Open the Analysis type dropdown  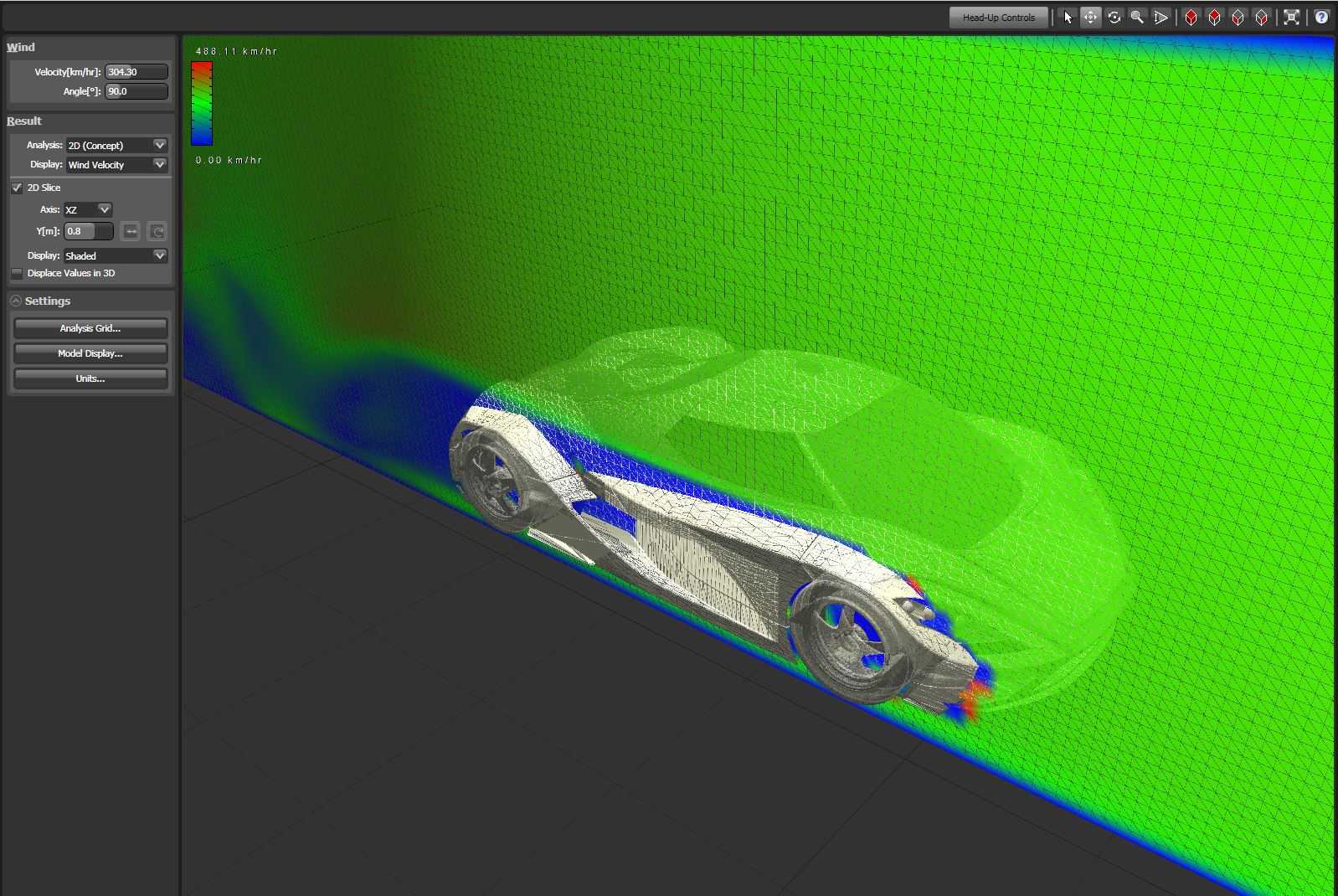116,145
